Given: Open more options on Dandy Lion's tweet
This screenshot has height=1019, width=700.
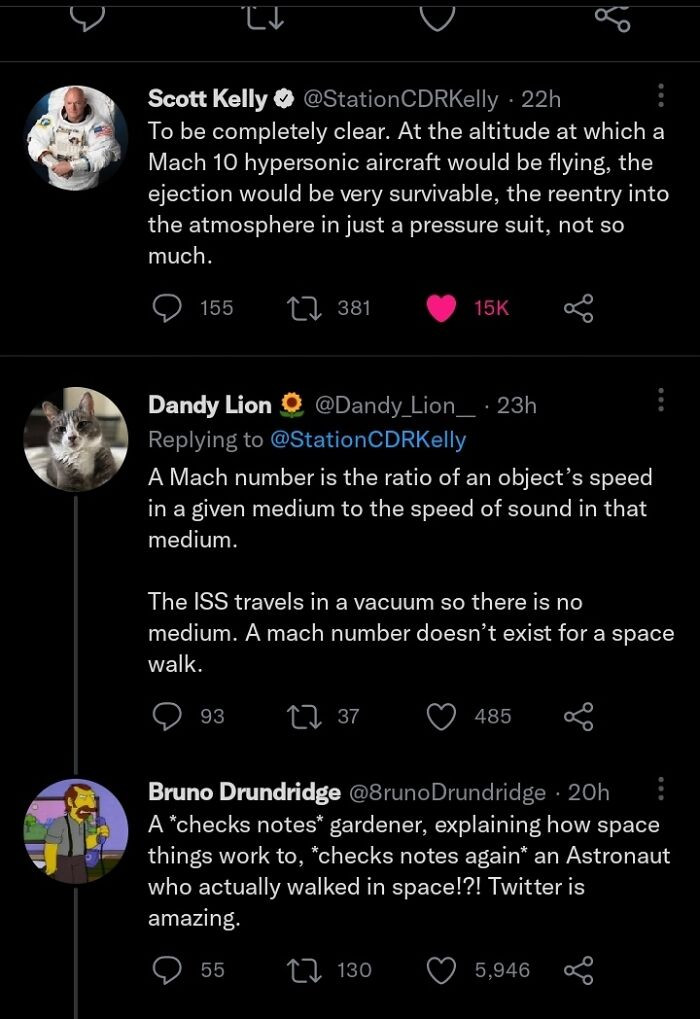Looking at the screenshot, I should tap(660, 399).
